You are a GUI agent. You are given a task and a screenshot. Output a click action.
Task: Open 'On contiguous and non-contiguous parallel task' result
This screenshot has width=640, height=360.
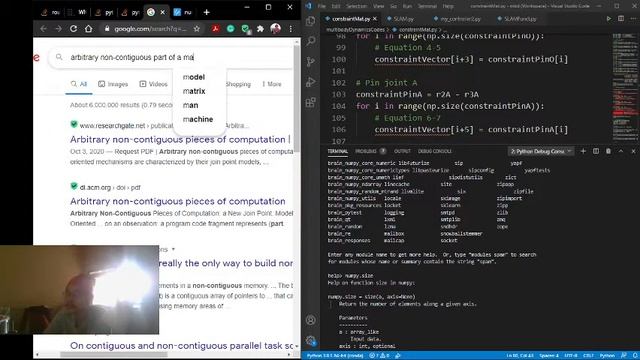tap(181, 346)
